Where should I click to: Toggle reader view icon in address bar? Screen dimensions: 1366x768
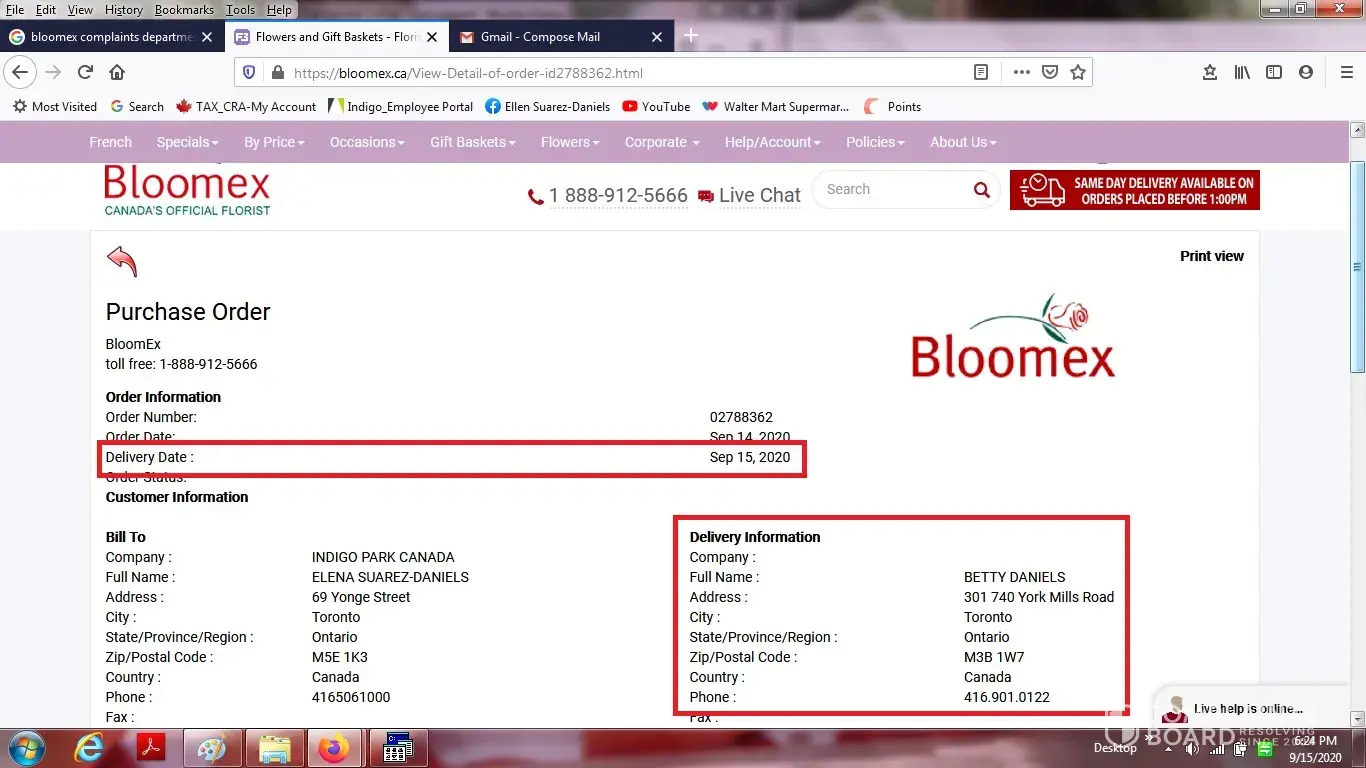(981, 72)
